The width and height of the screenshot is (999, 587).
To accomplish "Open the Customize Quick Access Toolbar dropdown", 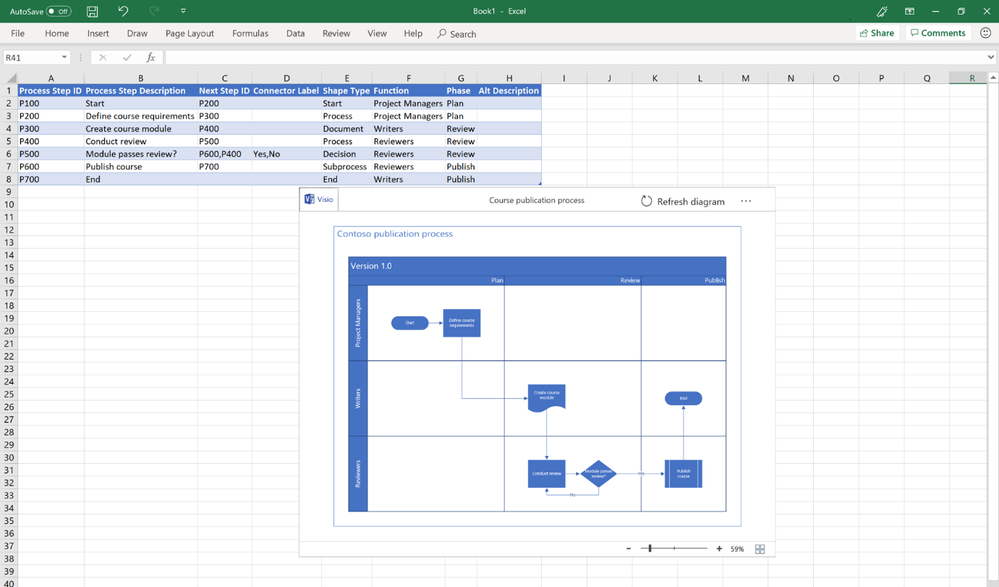I will (183, 11).
